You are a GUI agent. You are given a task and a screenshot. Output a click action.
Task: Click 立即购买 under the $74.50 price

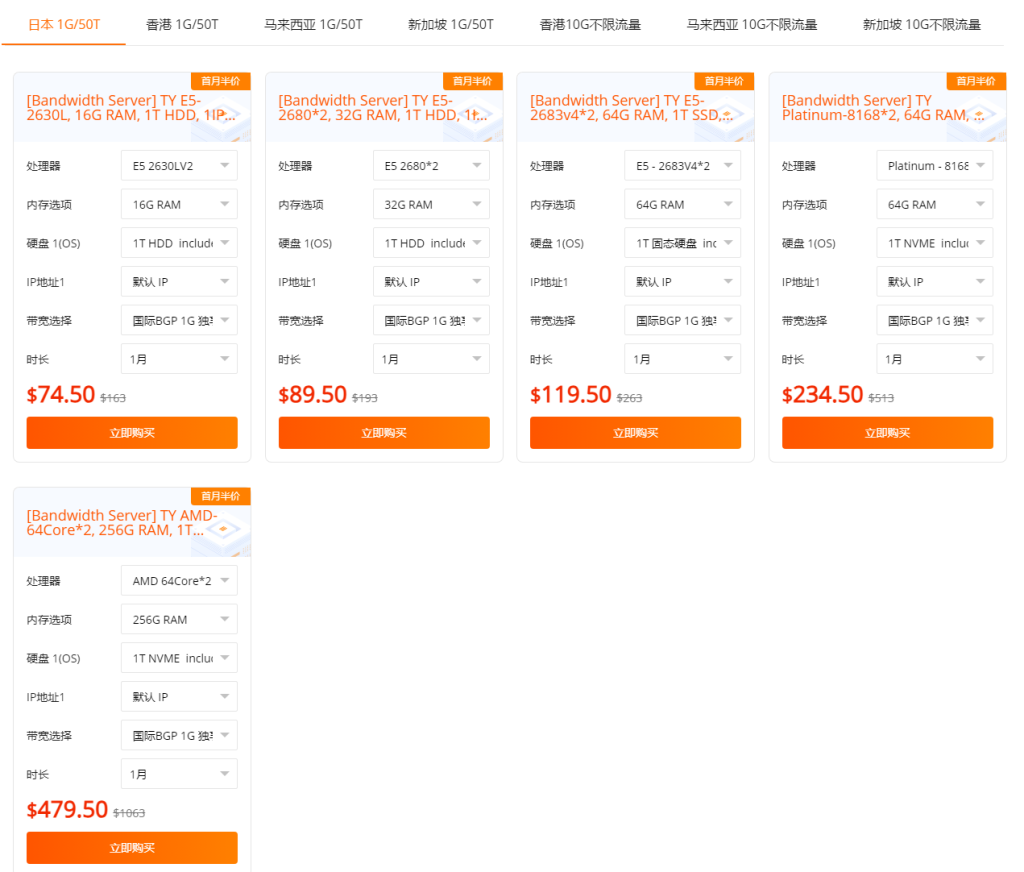(x=132, y=433)
